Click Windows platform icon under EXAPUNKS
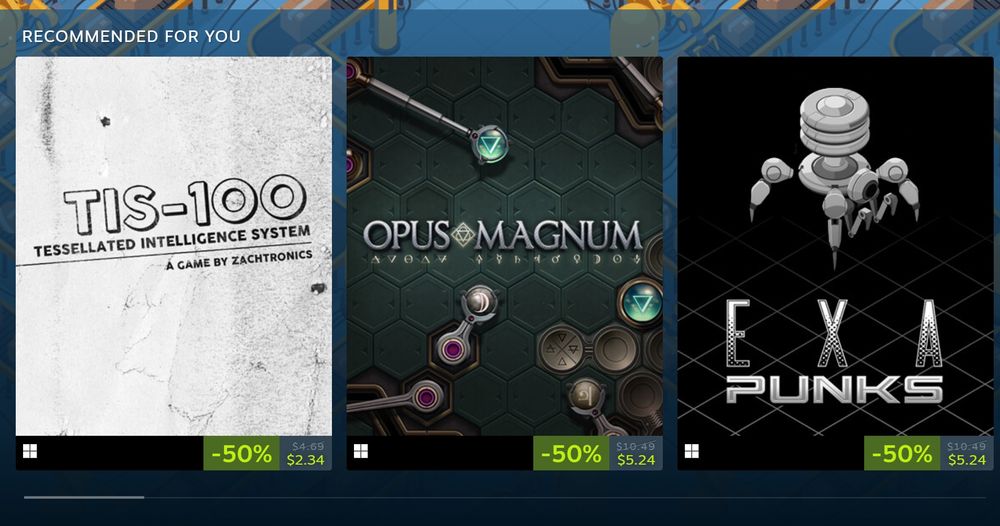Viewport: 1000px width, 526px height. (x=692, y=452)
